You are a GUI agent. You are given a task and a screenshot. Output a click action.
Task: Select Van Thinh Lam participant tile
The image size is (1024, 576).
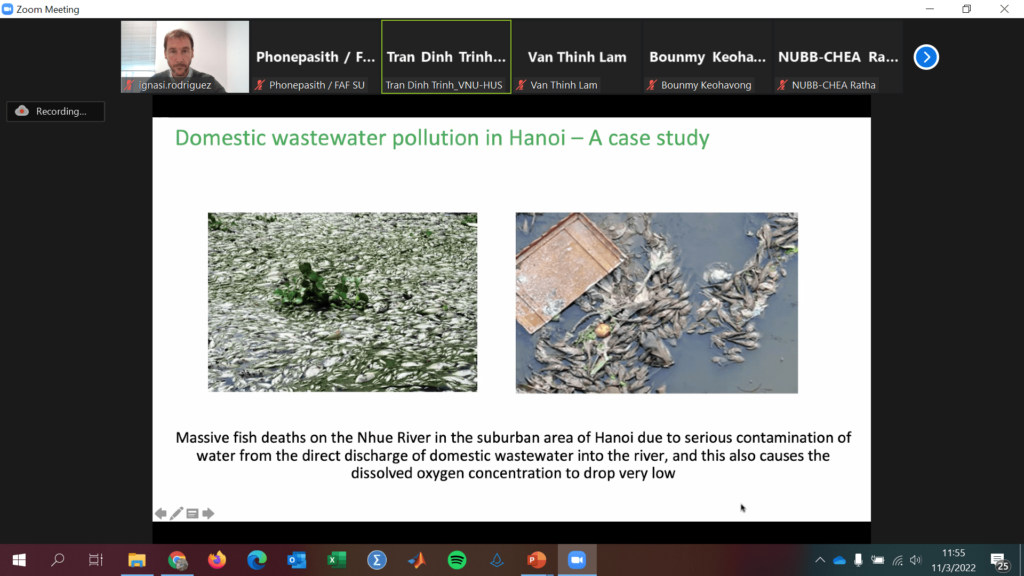point(577,57)
